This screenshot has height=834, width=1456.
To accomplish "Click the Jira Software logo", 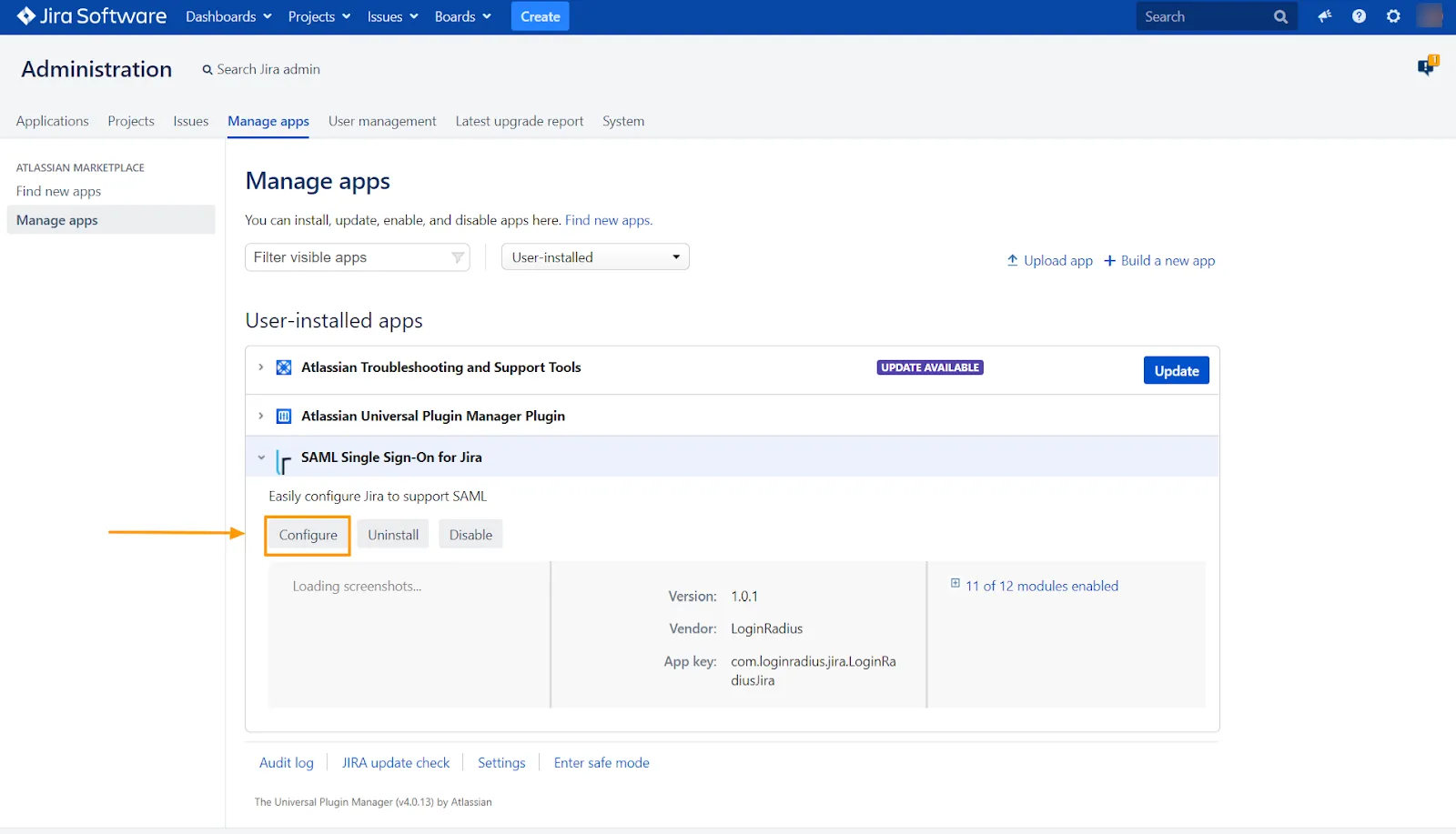I will (92, 16).
